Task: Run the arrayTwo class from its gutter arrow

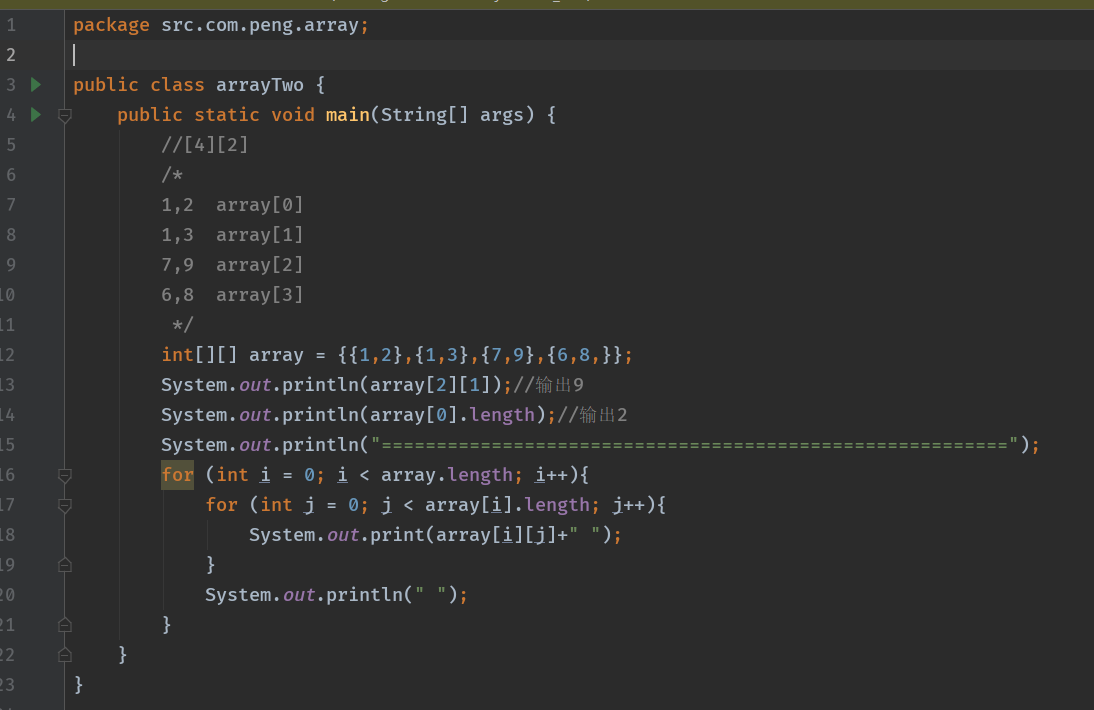Action: click(x=36, y=85)
